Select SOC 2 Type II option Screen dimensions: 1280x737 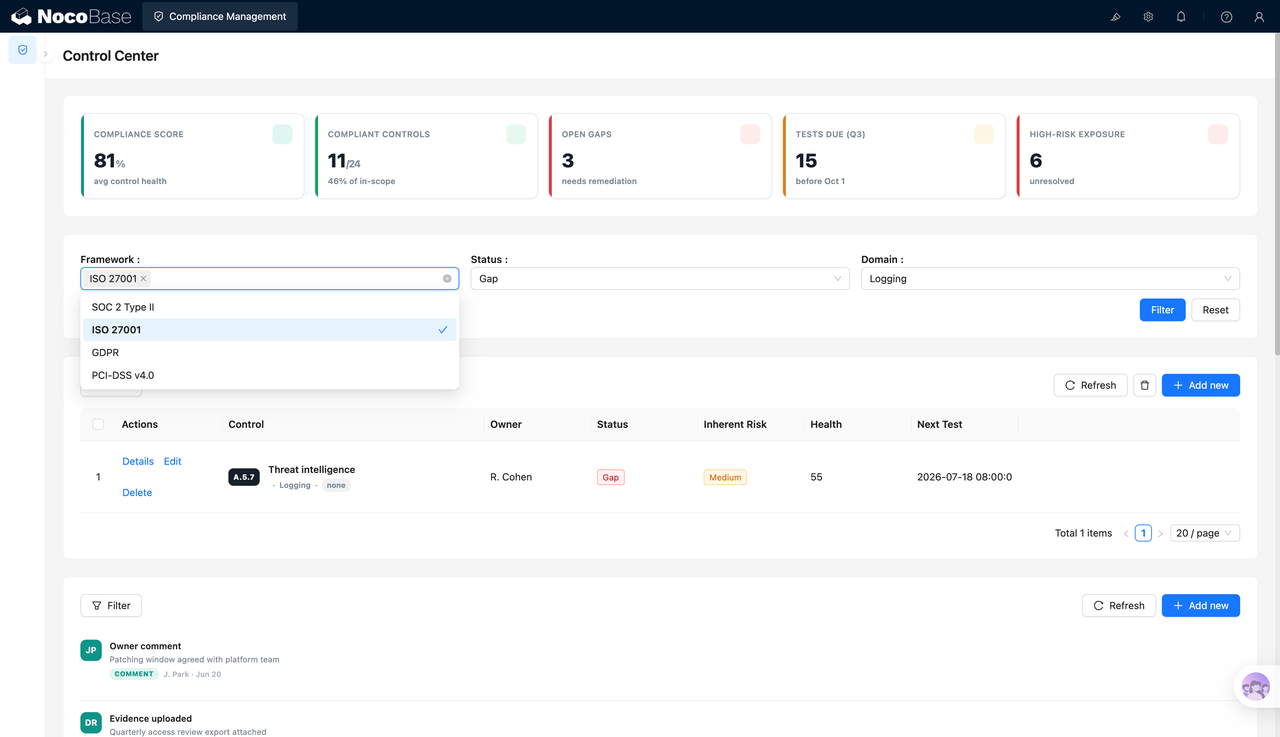pyautogui.click(x=269, y=307)
